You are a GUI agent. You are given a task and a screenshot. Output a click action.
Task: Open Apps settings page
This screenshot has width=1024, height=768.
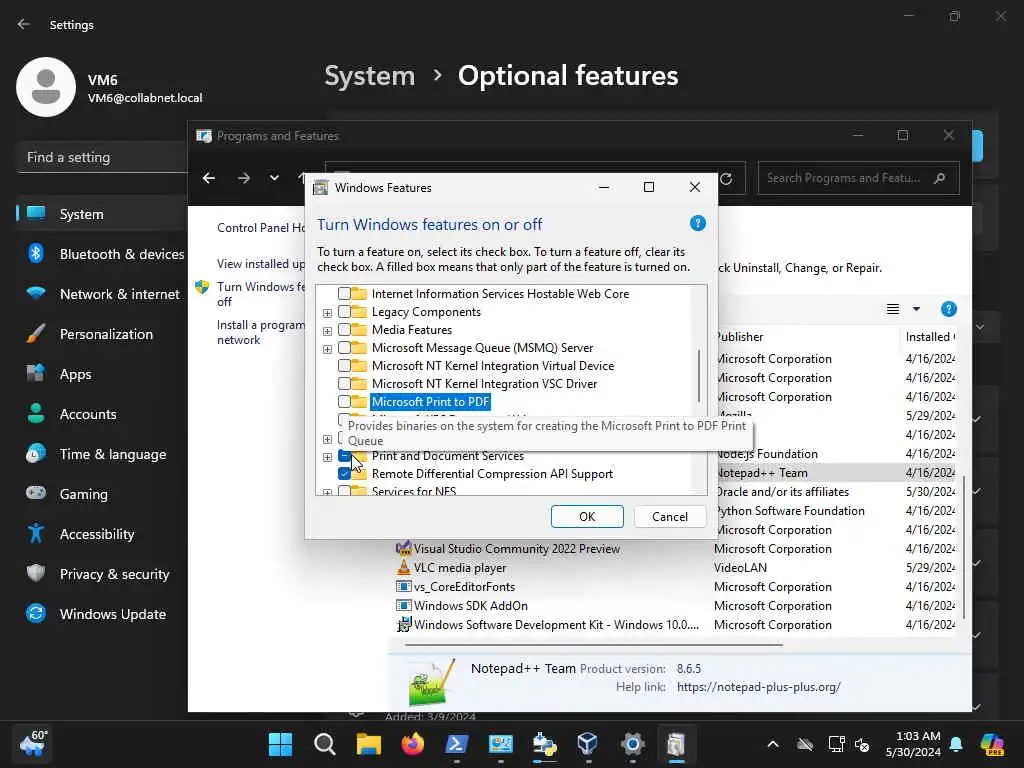pos(103,374)
